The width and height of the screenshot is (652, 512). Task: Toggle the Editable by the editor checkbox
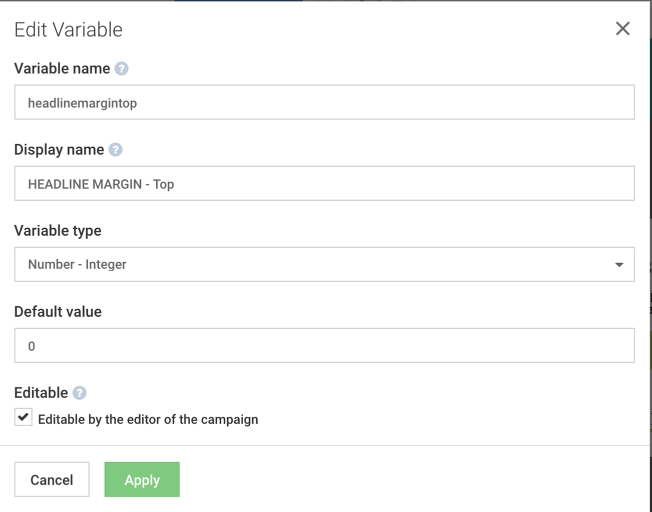(x=24, y=418)
